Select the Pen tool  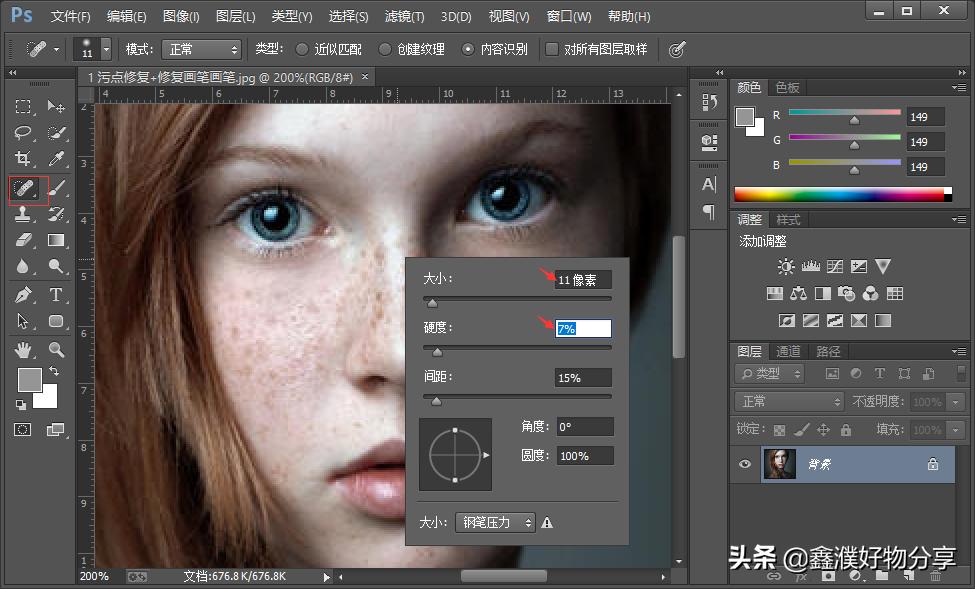(x=24, y=295)
